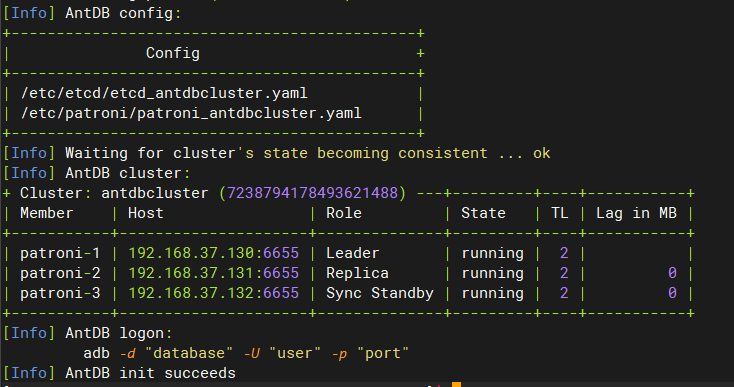Click the Member column header
This screenshot has width=734, height=387.
[47, 213]
